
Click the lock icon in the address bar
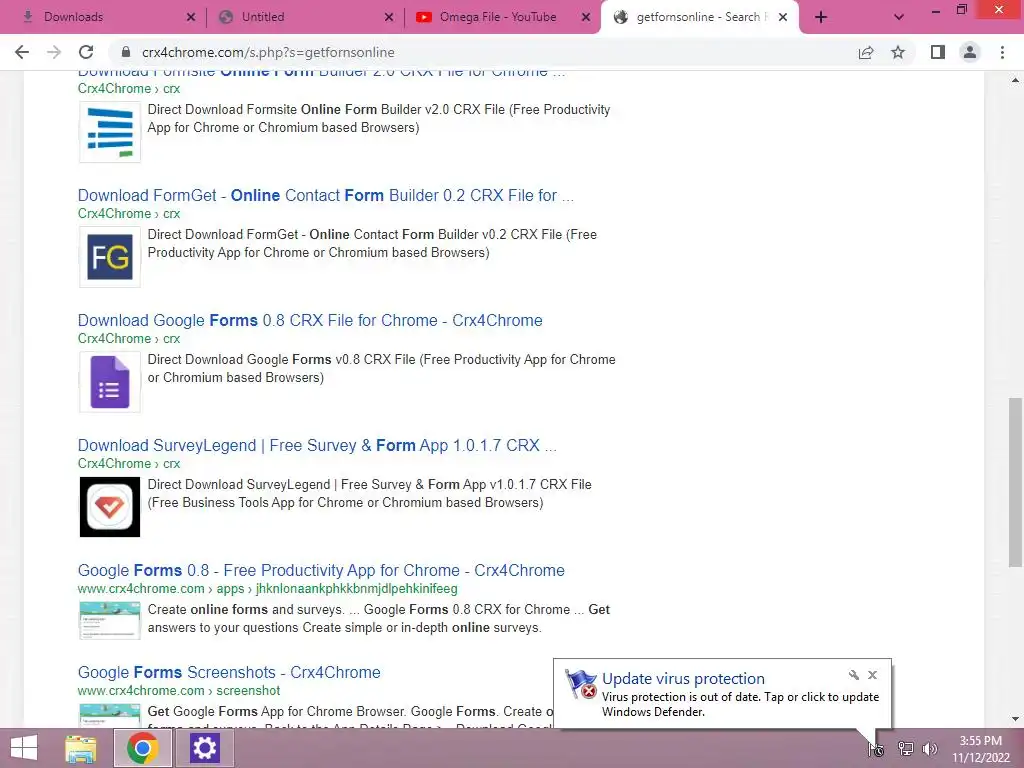(x=126, y=52)
